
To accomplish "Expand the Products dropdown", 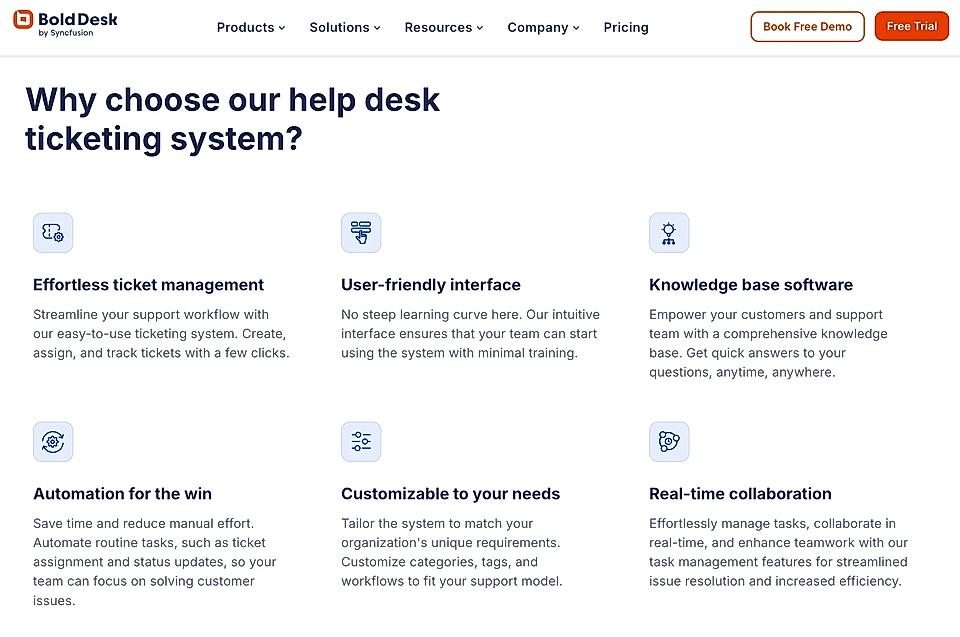I will click(250, 27).
